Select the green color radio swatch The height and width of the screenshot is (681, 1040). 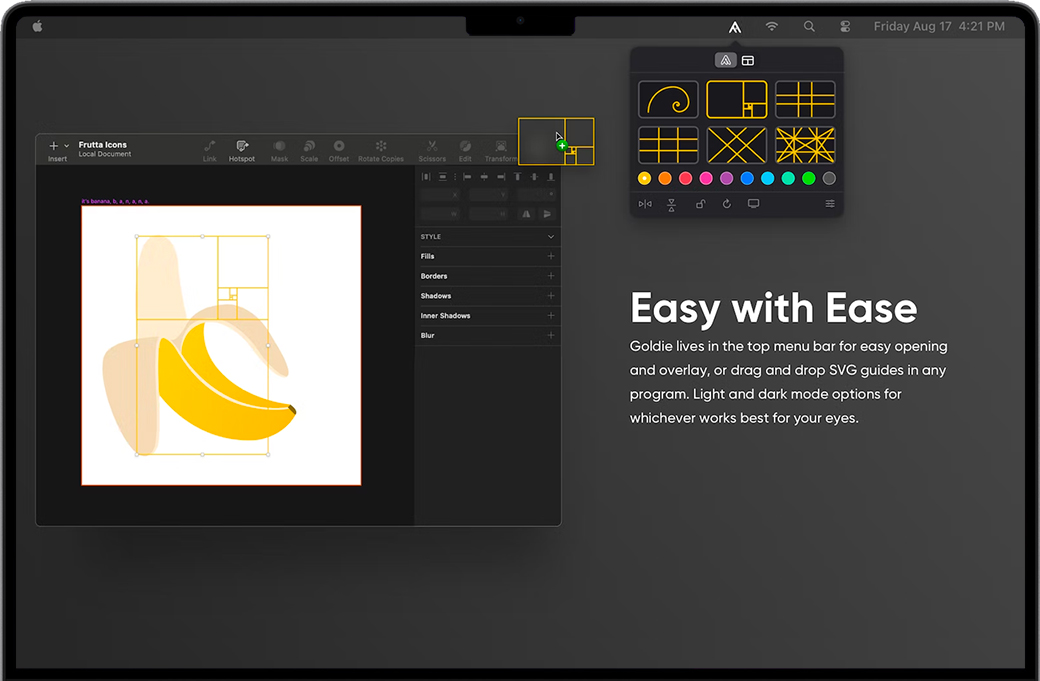tap(809, 179)
